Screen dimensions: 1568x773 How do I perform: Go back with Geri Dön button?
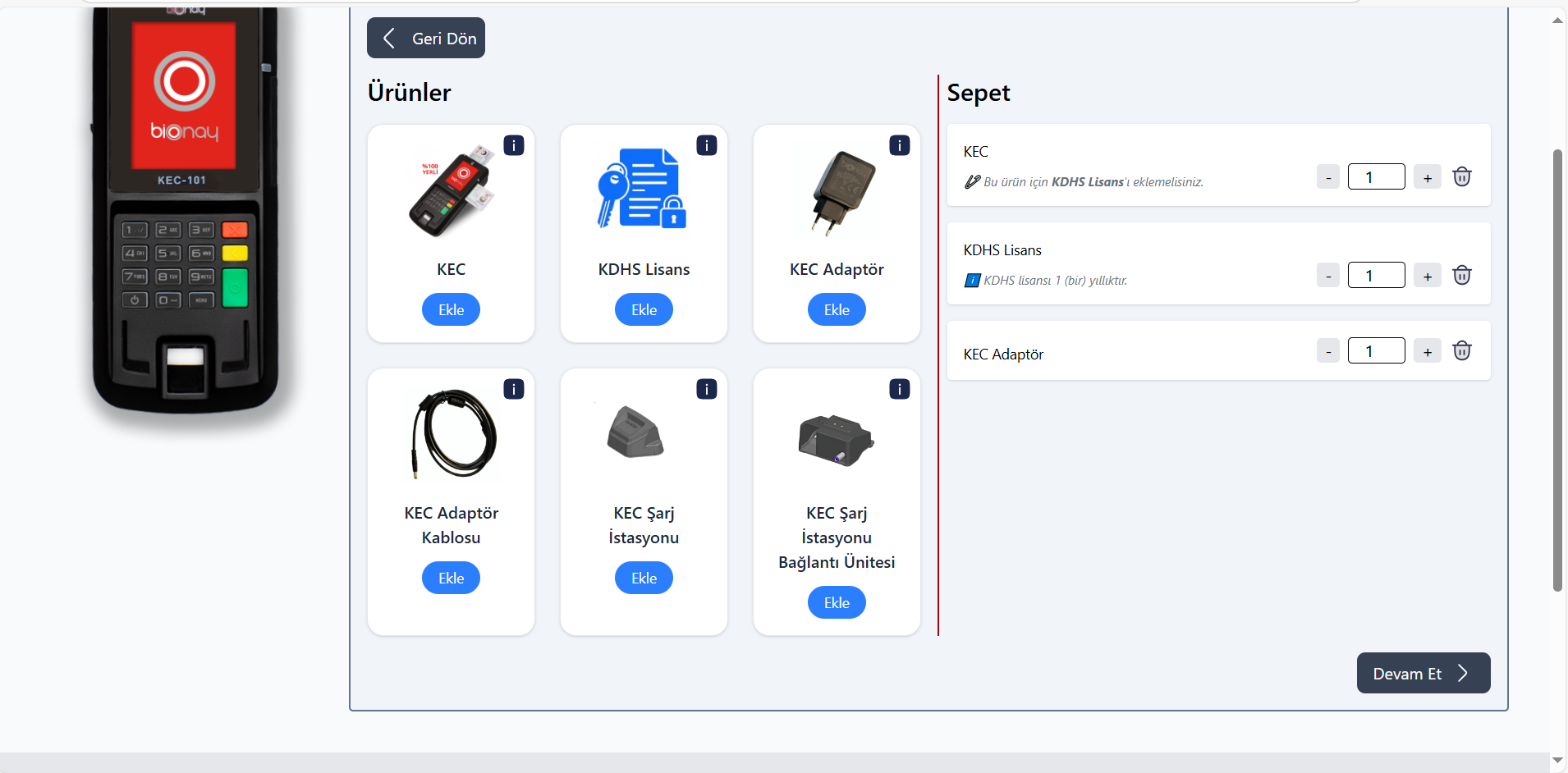click(426, 39)
